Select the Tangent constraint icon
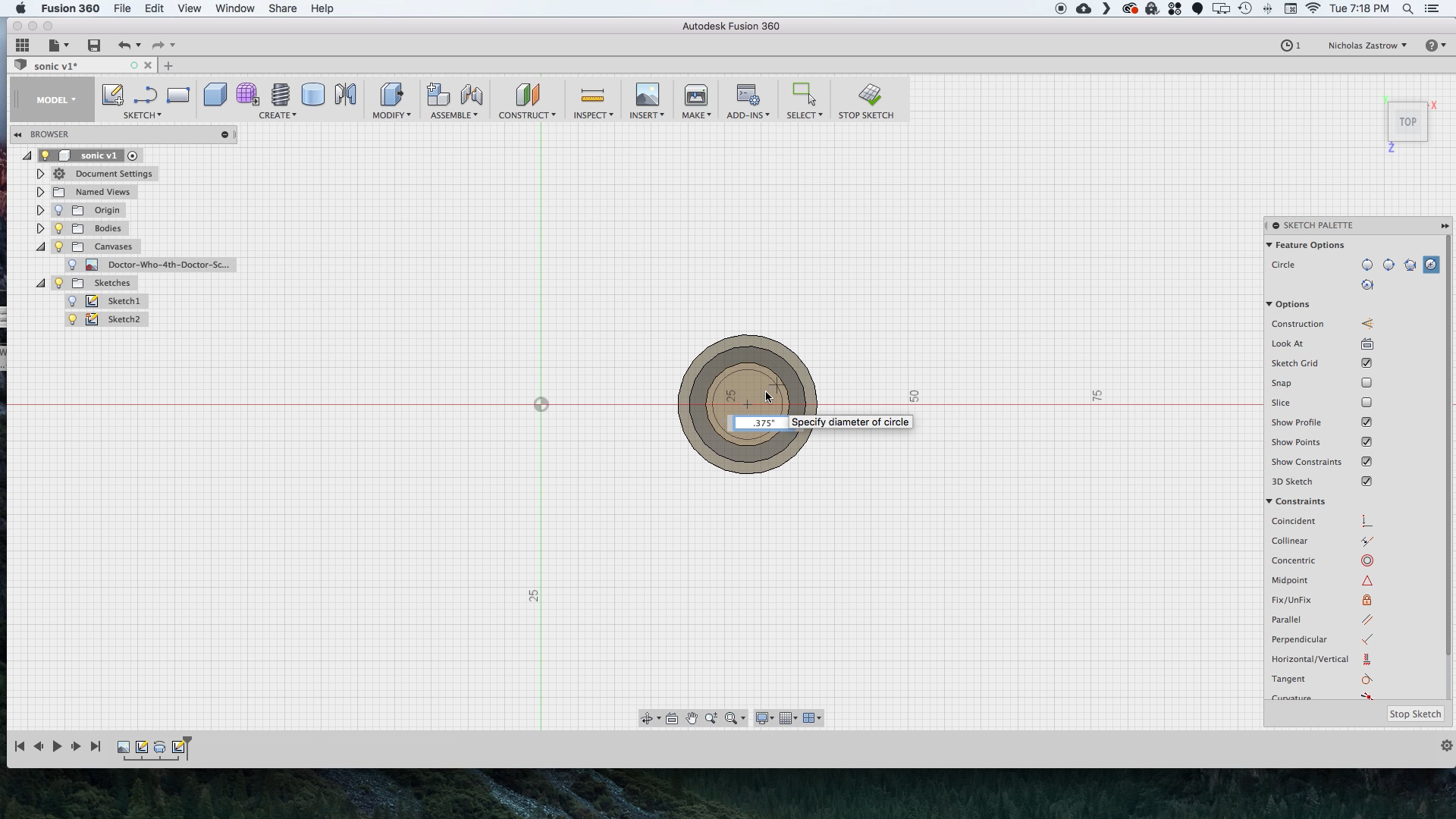Screen dimensions: 1456x819 (x=1367, y=679)
